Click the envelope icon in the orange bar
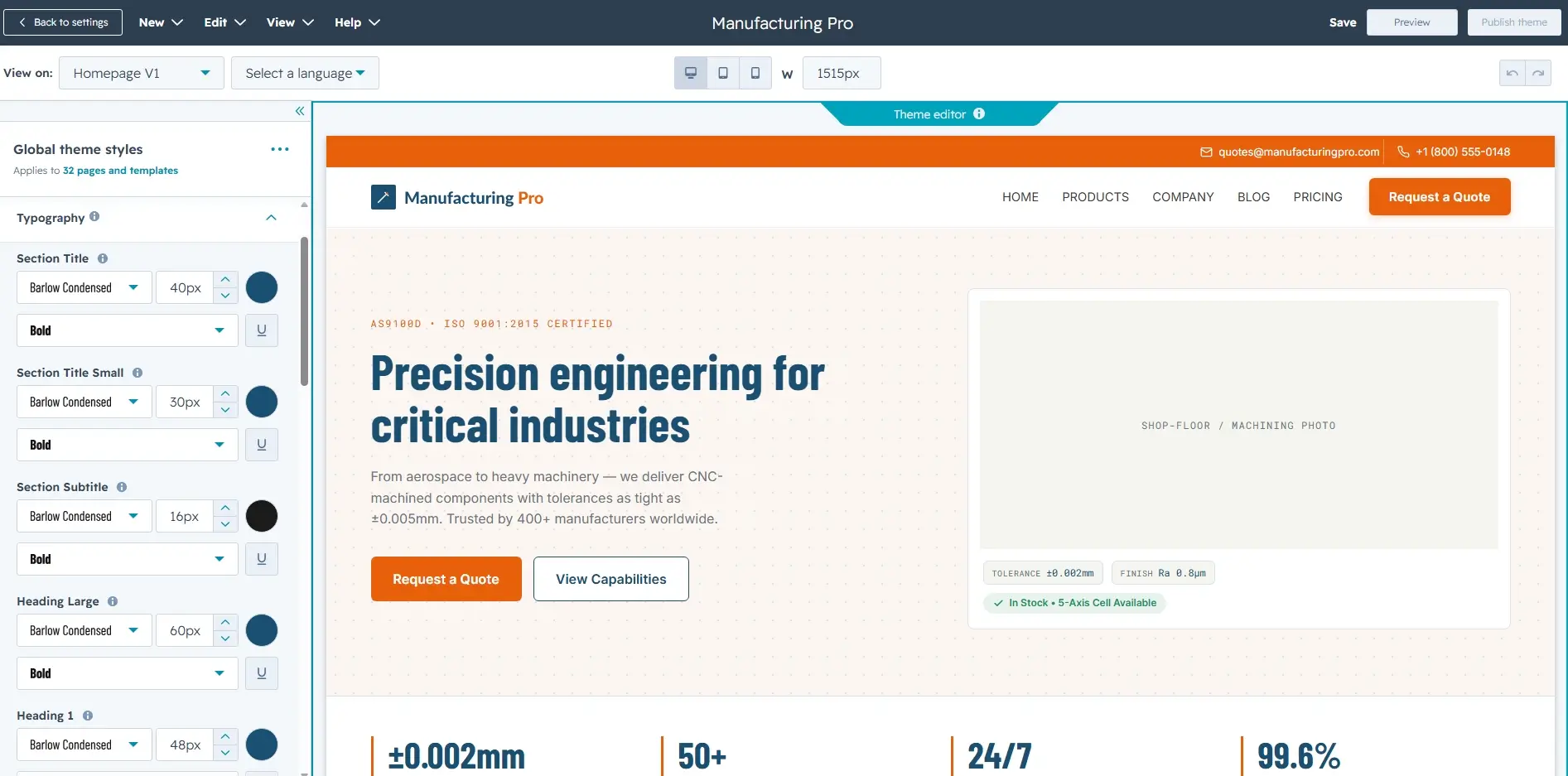The height and width of the screenshot is (776, 1568). click(x=1206, y=152)
